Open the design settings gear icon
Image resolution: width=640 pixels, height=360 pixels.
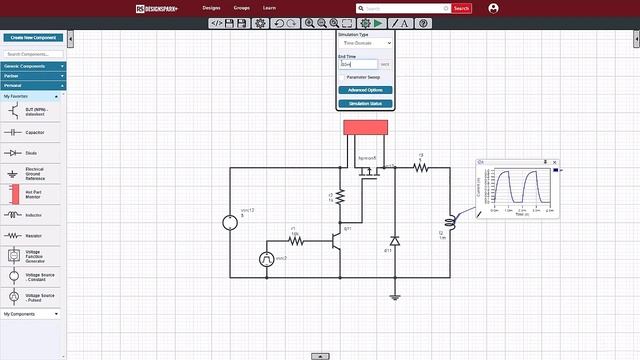coord(260,23)
